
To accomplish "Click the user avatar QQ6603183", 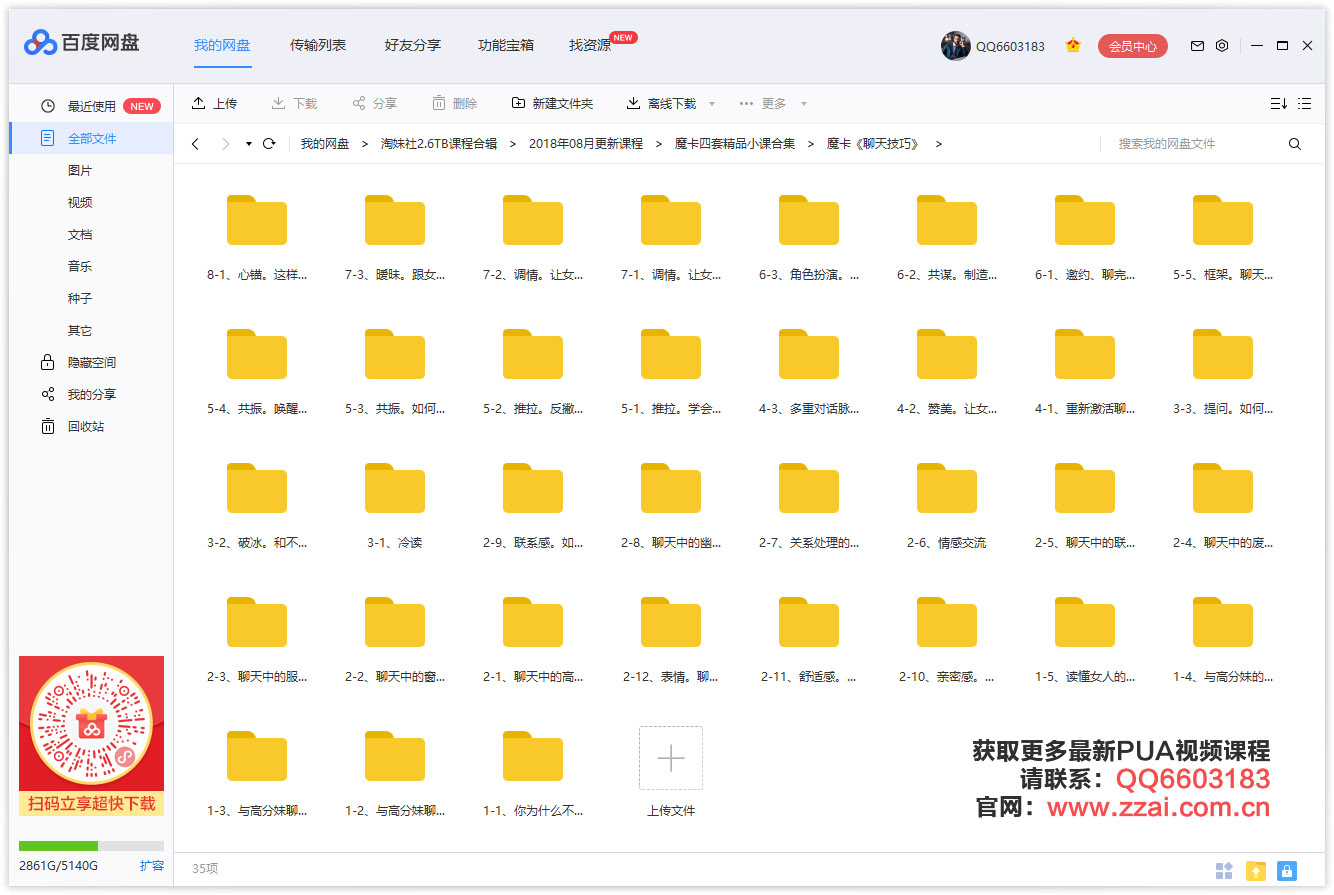I will [x=955, y=46].
